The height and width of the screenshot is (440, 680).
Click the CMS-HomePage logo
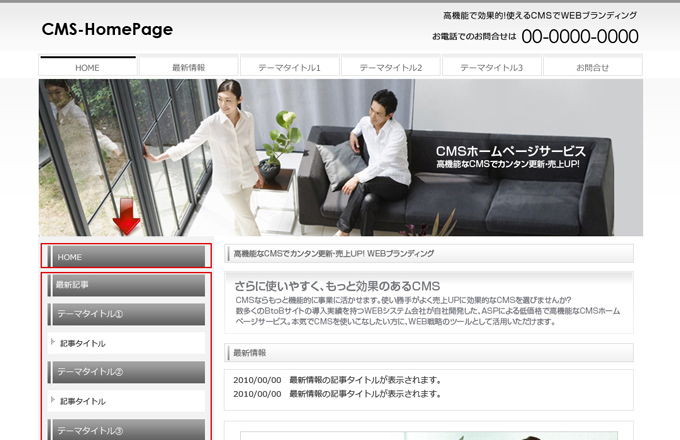(107, 30)
